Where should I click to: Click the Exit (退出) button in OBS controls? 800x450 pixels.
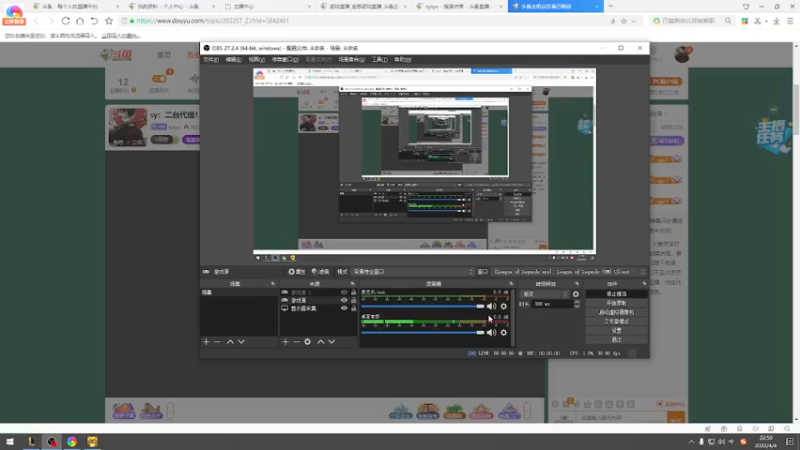tap(616, 339)
